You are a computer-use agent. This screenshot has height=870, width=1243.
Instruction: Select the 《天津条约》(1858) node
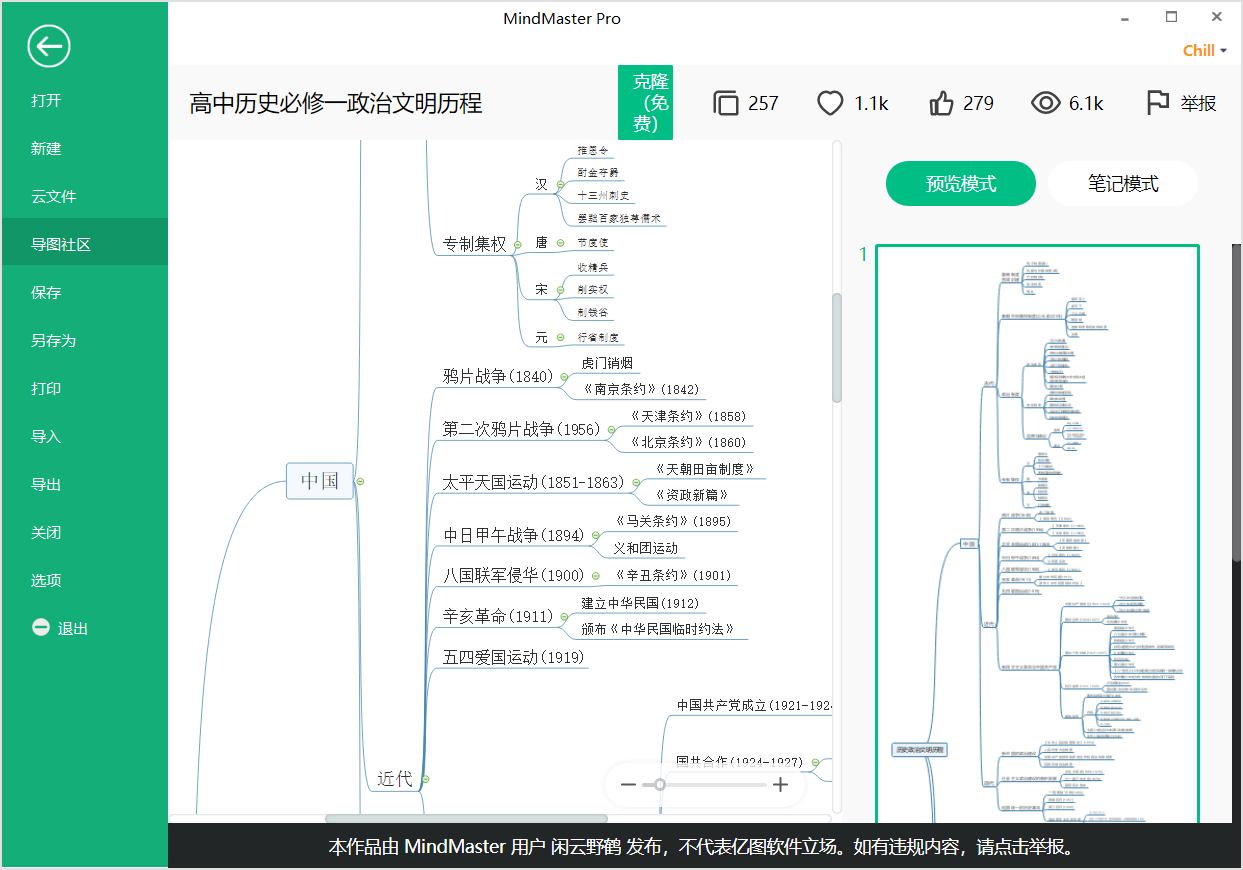click(687, 416)
